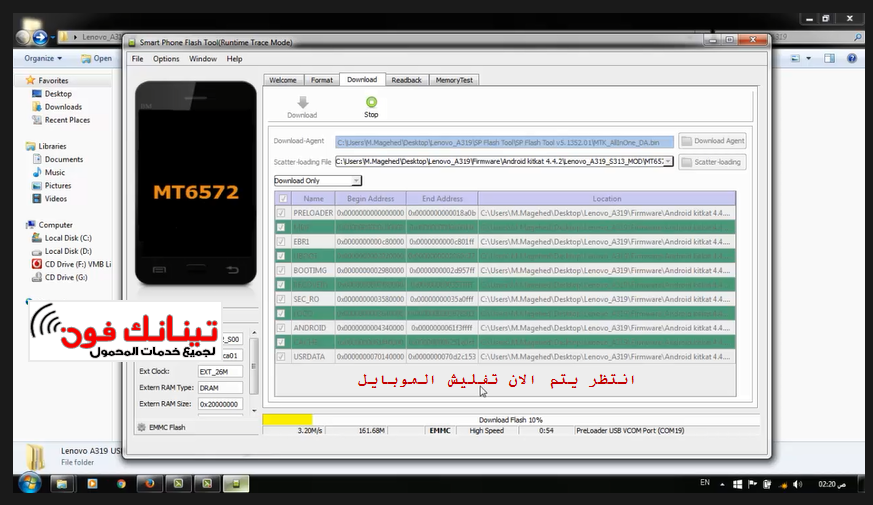Click the Explorer change view icon
Image resolution: width=873 pixels, height=505 pixels.
click(x=796, y=58)
